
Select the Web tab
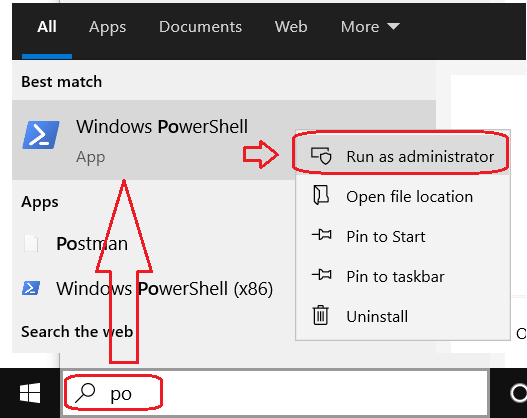tap(291, 27)
